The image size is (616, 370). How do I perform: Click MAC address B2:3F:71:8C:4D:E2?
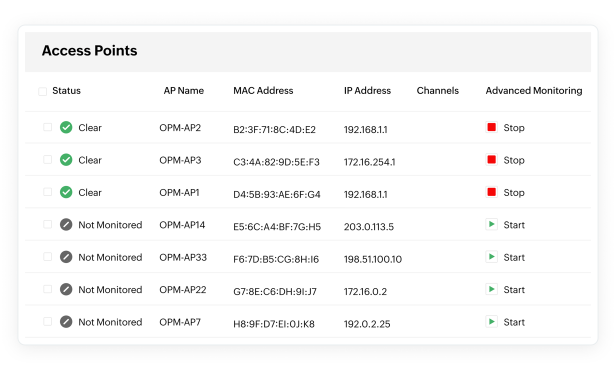[275, 130]
